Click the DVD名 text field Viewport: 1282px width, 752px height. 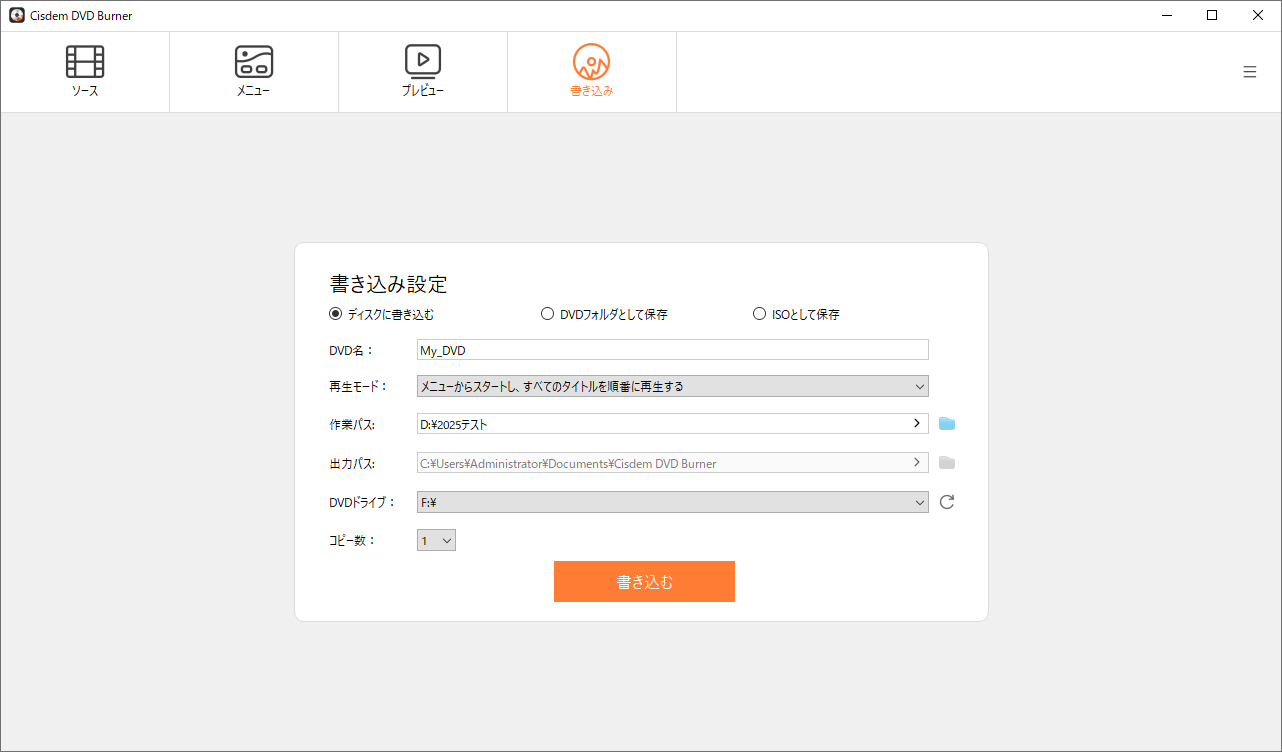(672, 350)
